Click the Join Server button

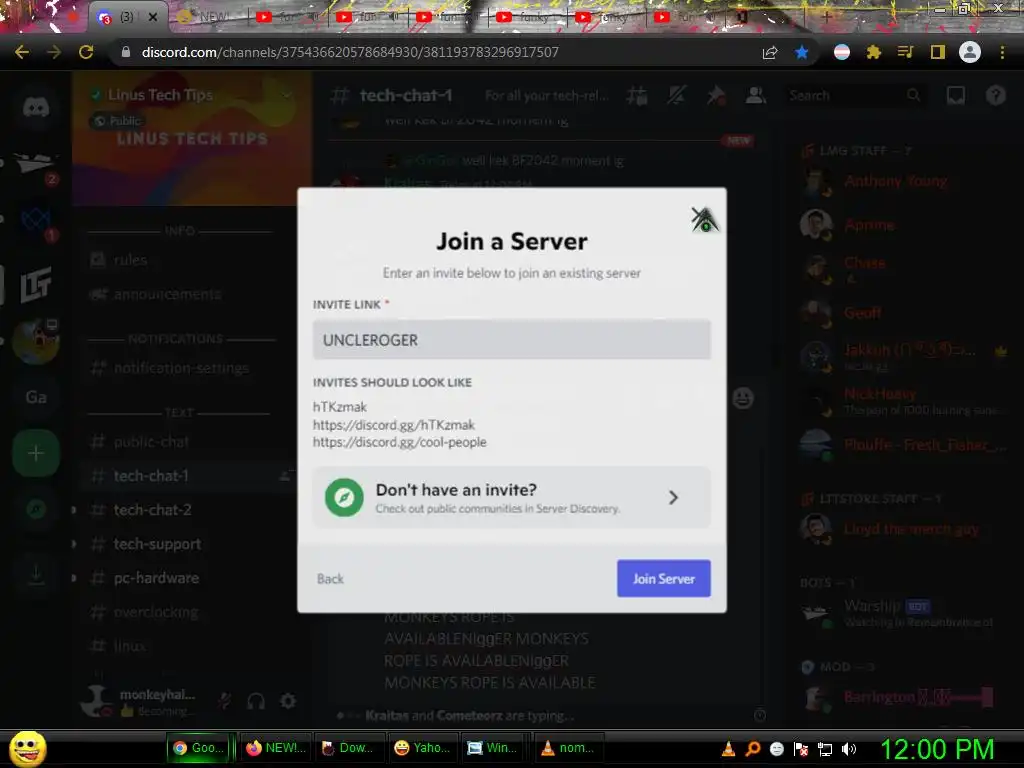tap(664, 578)
